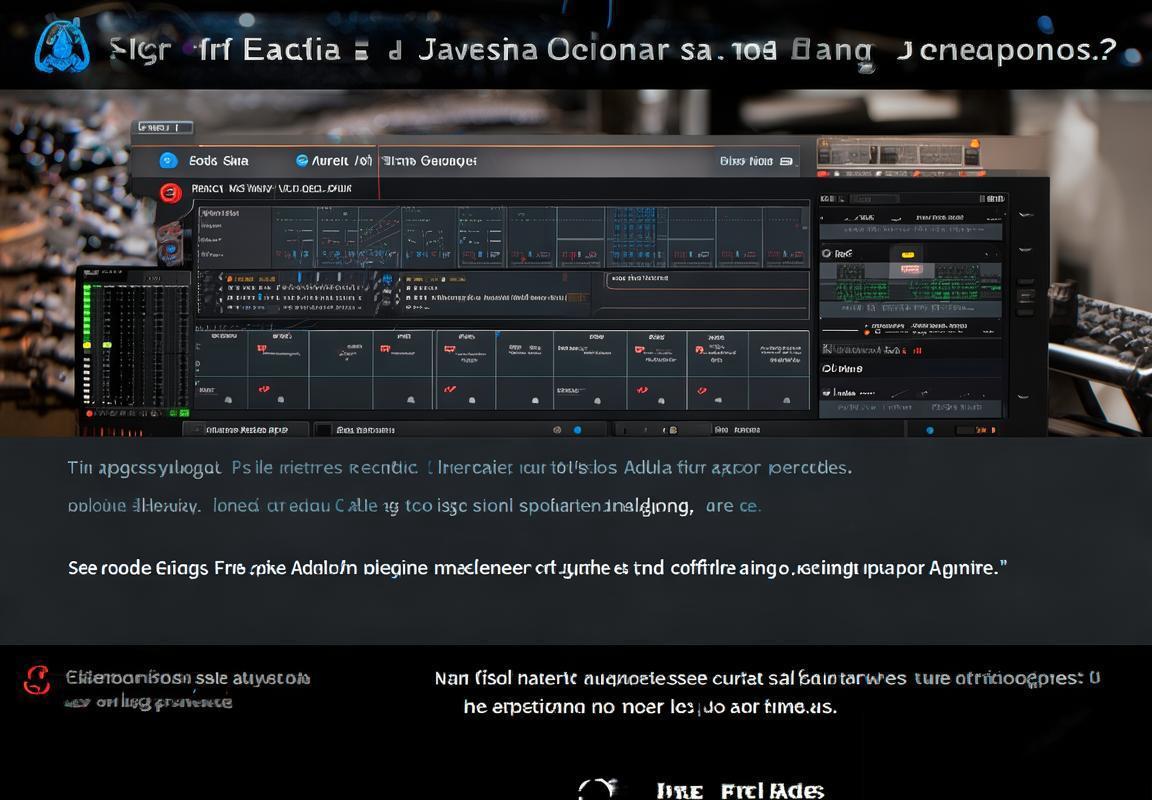The height and width of the screenshot is (800, 1152).
Task: Click the white circular icon beside Ine Frcl Ades
Action: coord(597,789)
